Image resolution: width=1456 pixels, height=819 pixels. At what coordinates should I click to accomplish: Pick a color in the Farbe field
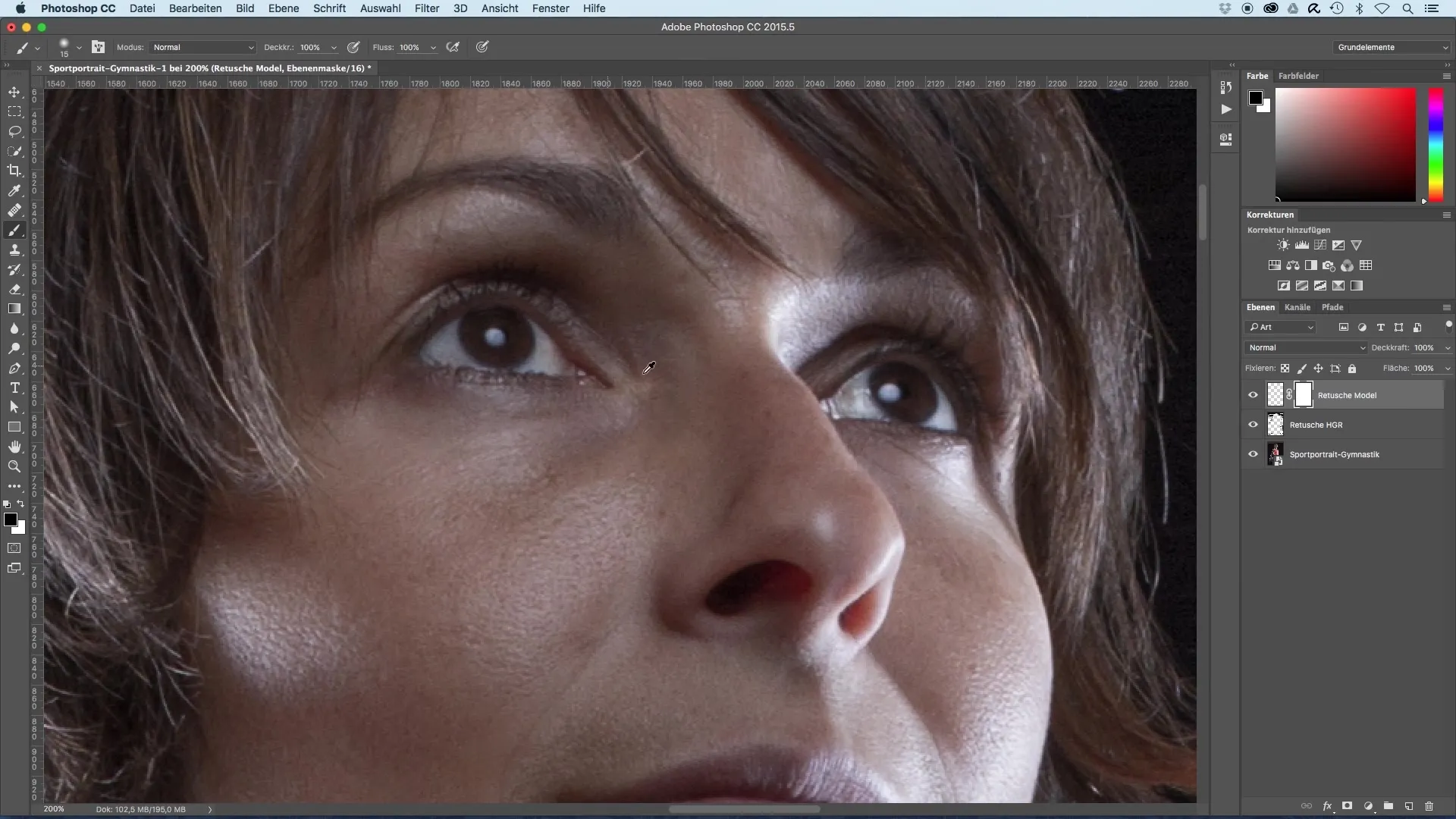pos(1345,145)
